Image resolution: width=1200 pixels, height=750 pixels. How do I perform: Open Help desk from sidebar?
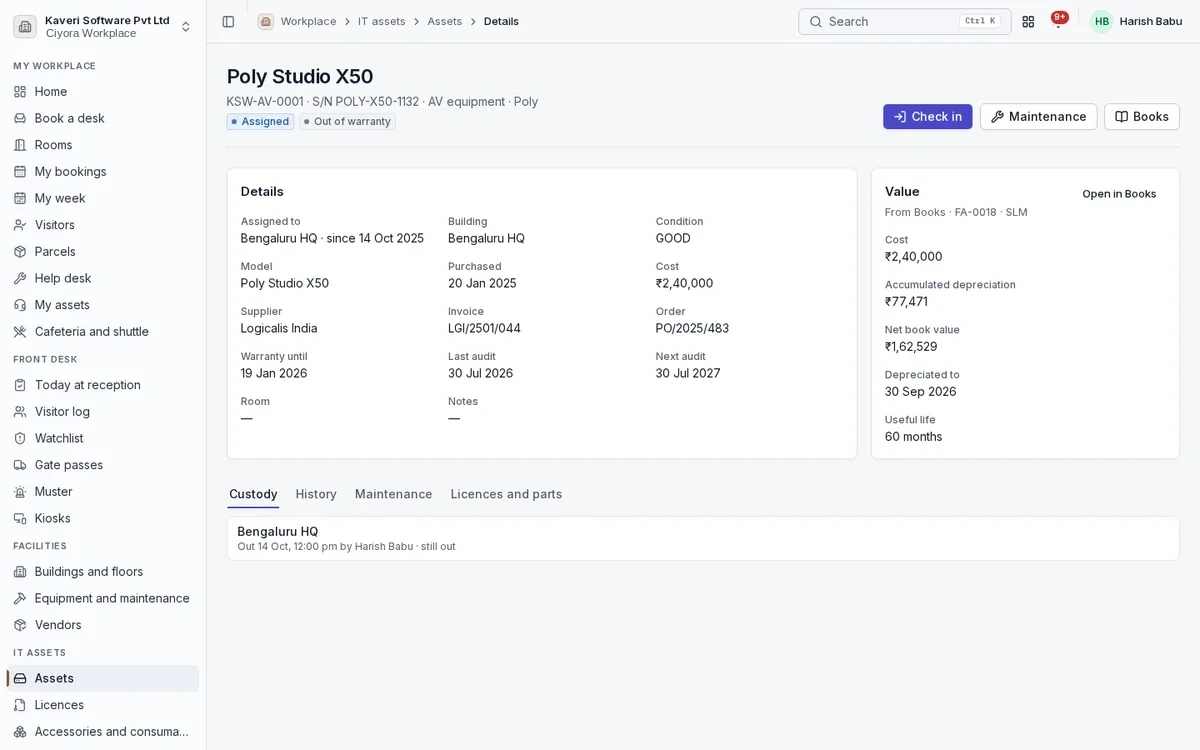tap(102, 278)
